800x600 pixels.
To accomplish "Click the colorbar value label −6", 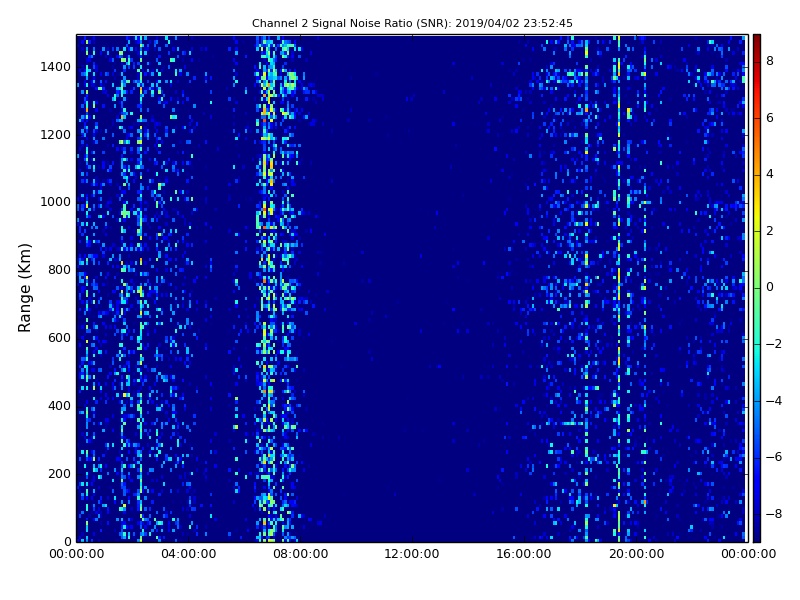I will [774, 457].
